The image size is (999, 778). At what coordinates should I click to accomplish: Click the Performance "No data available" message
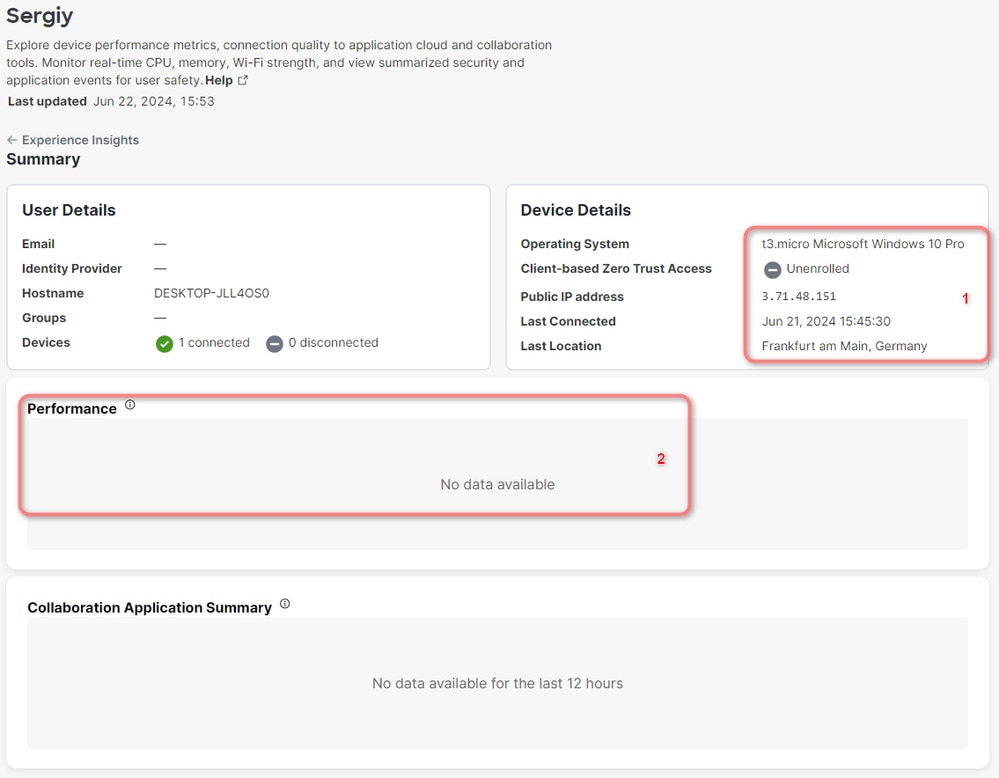coord(498,484)
